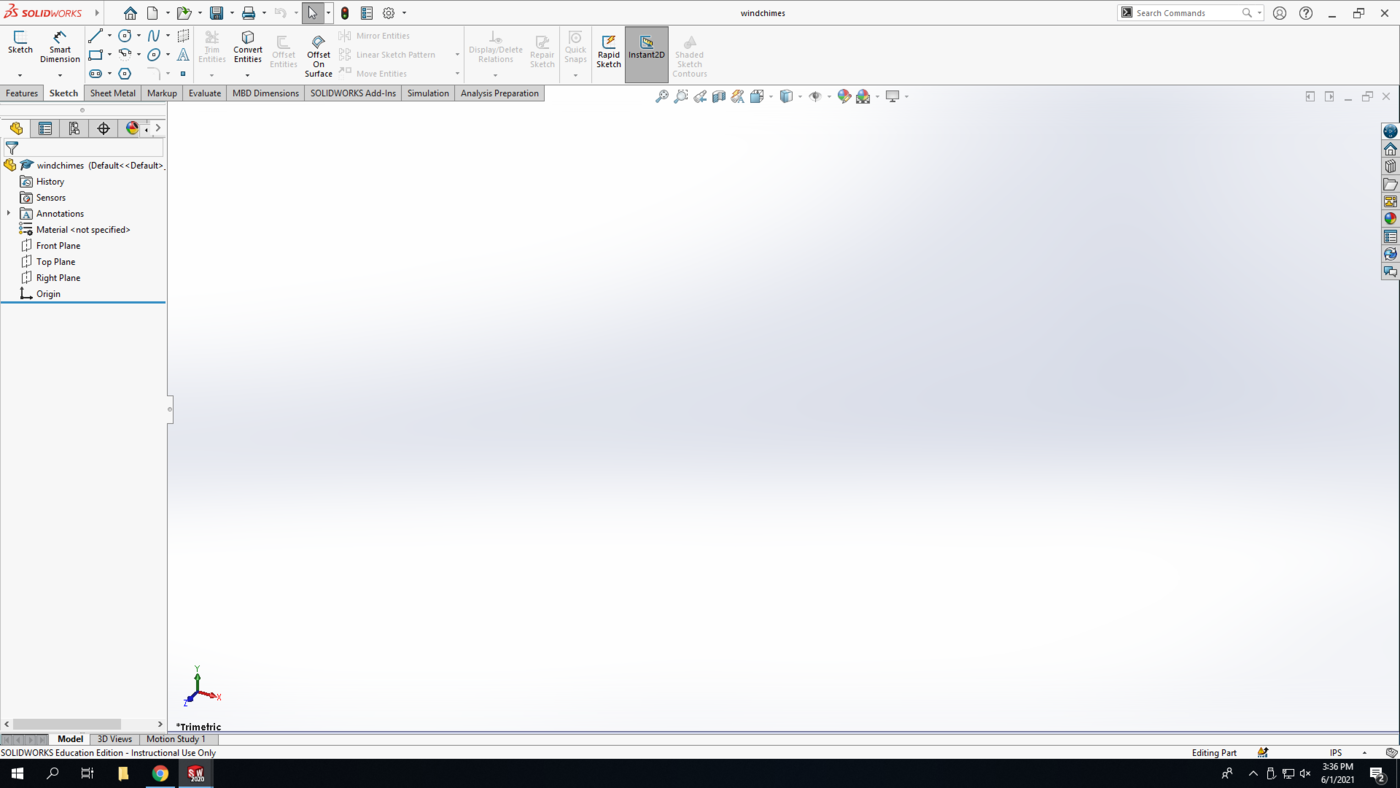Click the History folder in feature tree
This screenshot has width=1400, height=788.
50,182
